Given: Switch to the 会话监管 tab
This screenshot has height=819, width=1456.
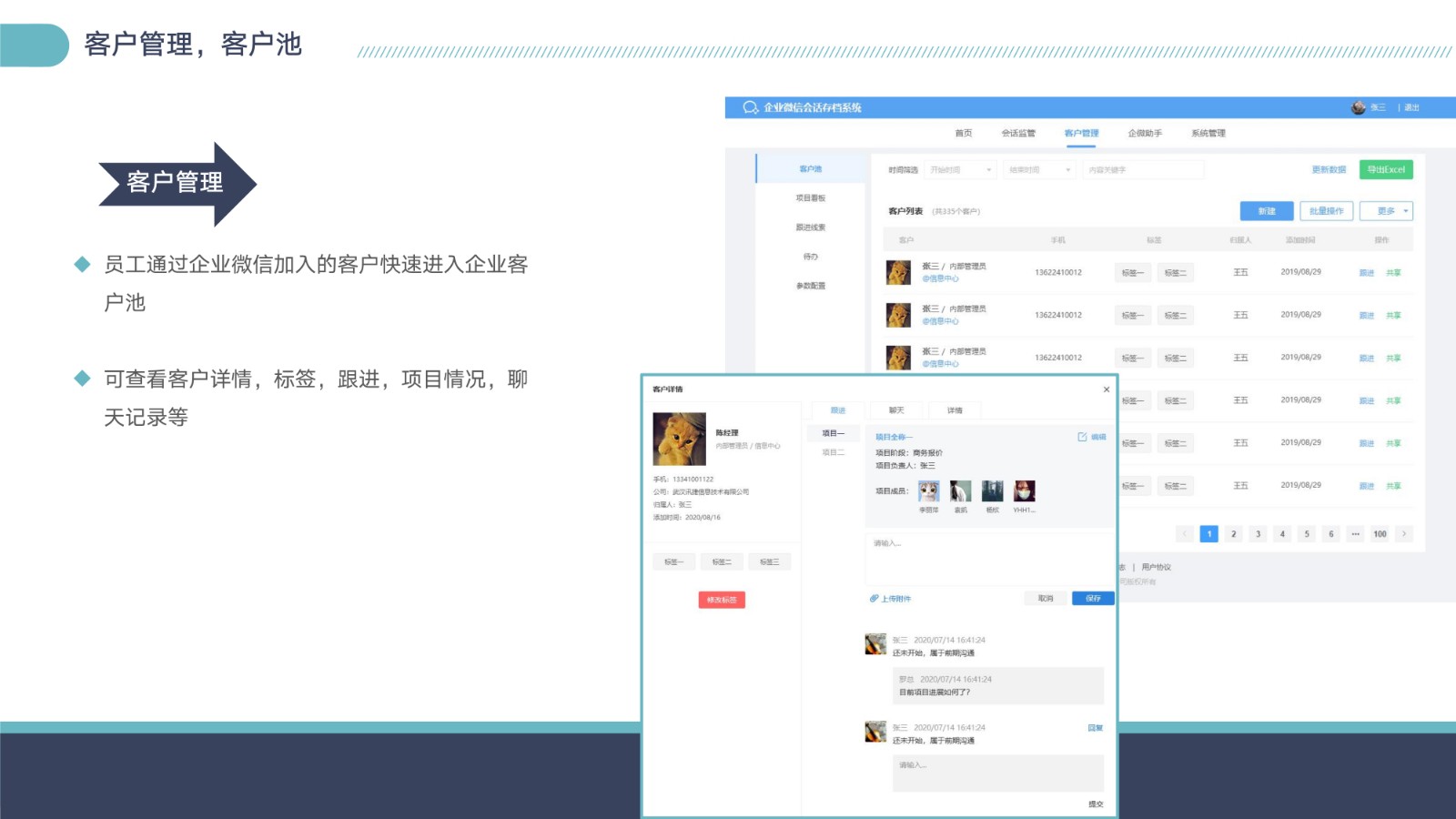Looking at the screenshot, I should tap(1018, 134).
